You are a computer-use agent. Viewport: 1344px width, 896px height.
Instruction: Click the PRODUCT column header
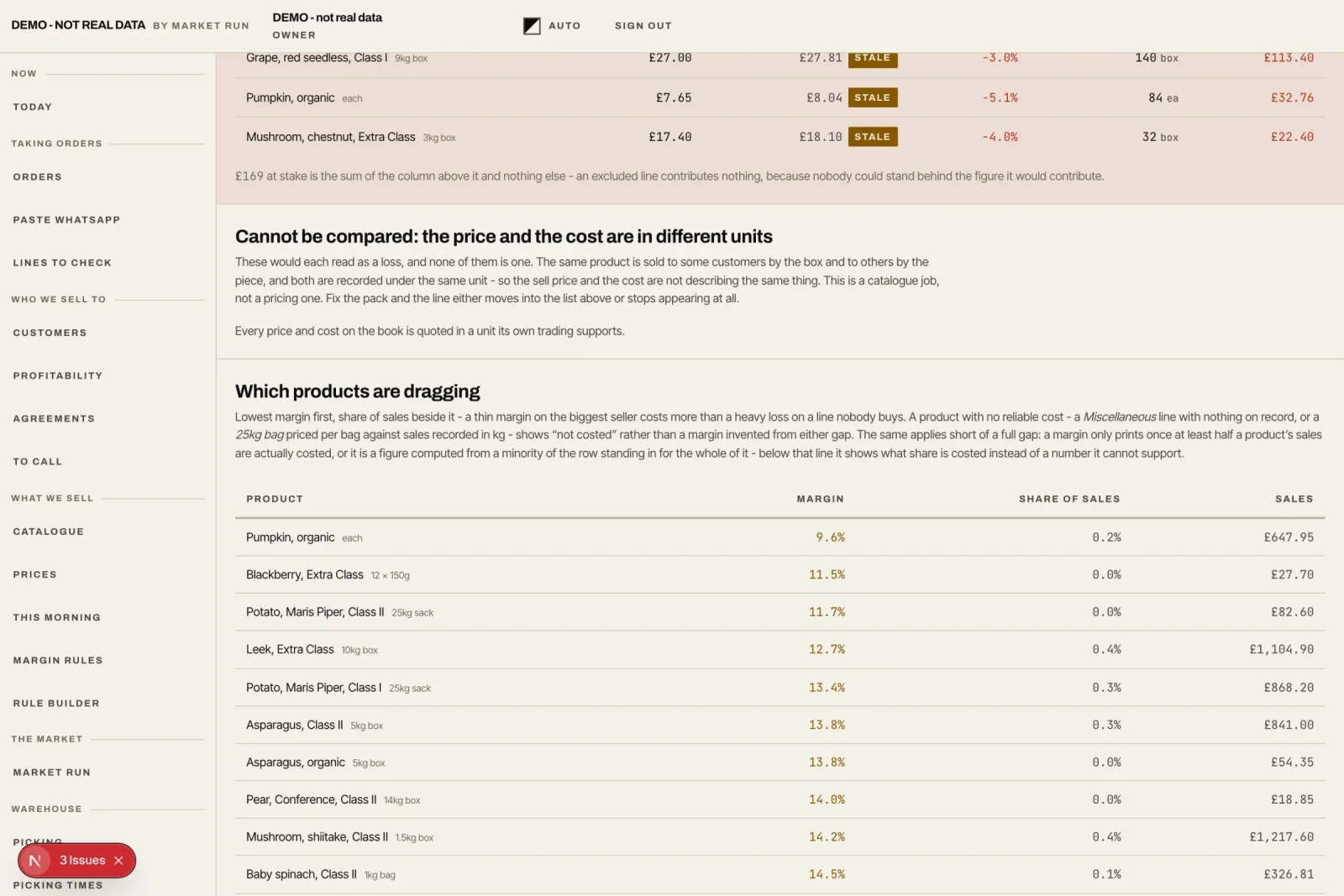point(275,499)
